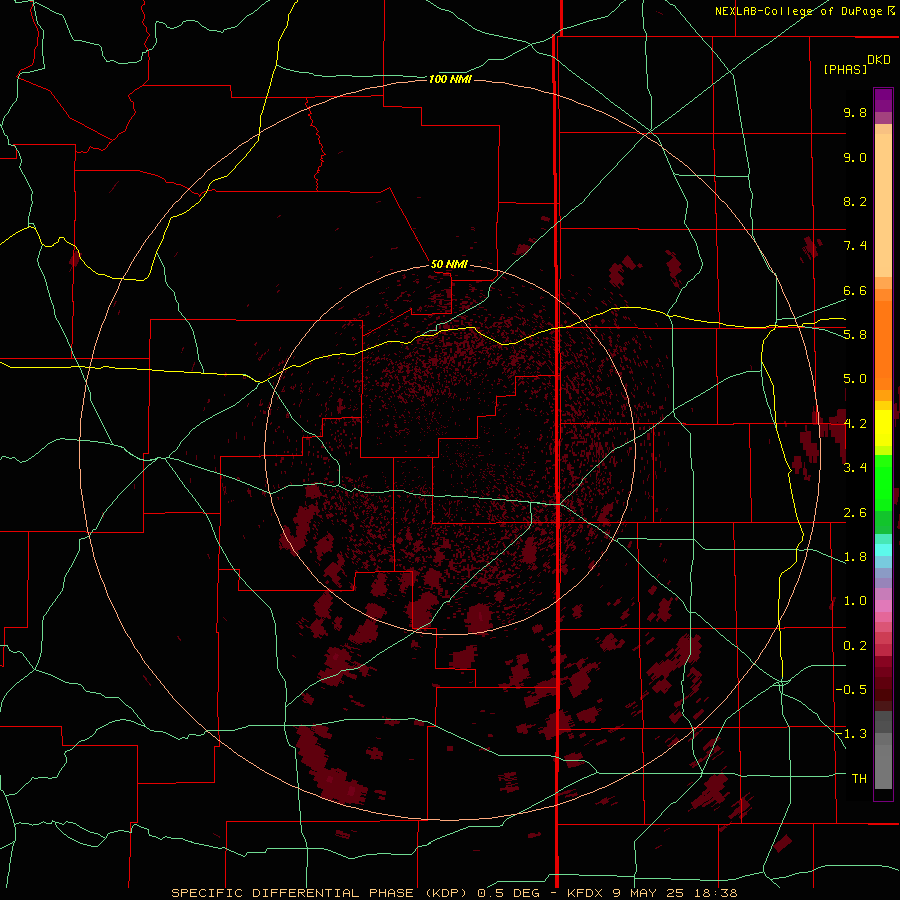This screenshot has height=900, width=900.
Task: Click the 2.6 value on the color scale
Action: click(855, 512)
